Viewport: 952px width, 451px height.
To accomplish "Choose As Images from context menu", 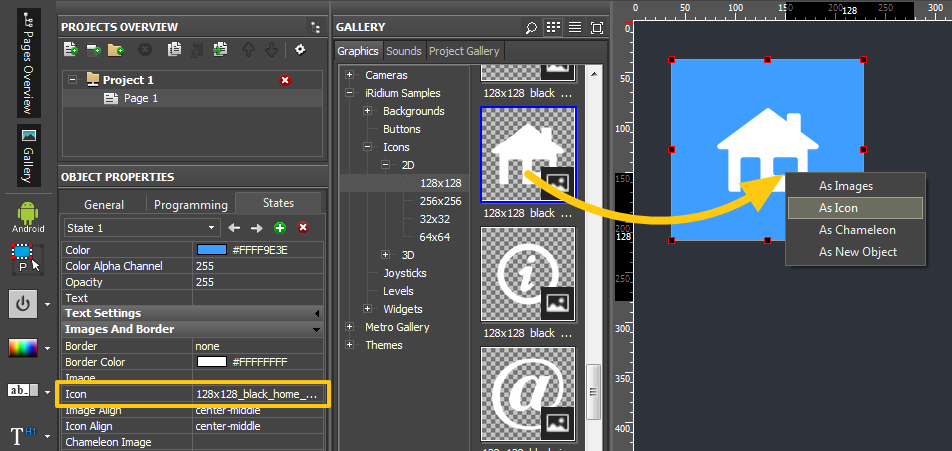I will point(855,186).
